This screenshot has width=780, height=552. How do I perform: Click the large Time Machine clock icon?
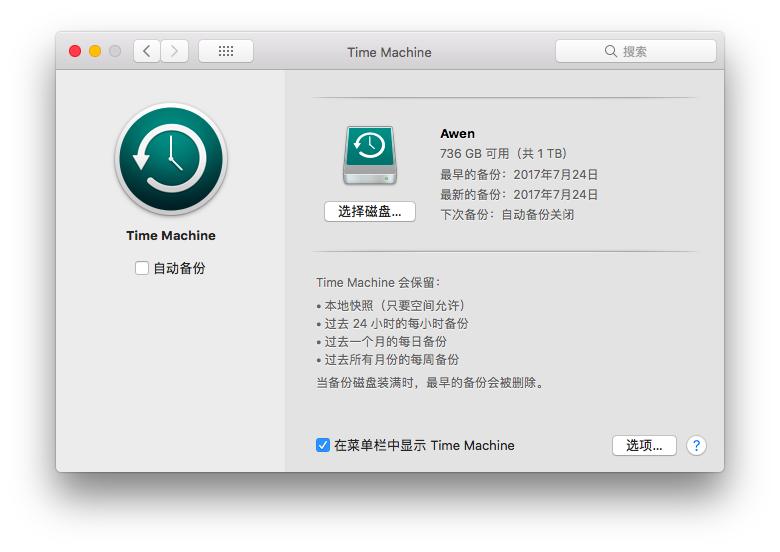pyautogui.click(x=171, y=159)
